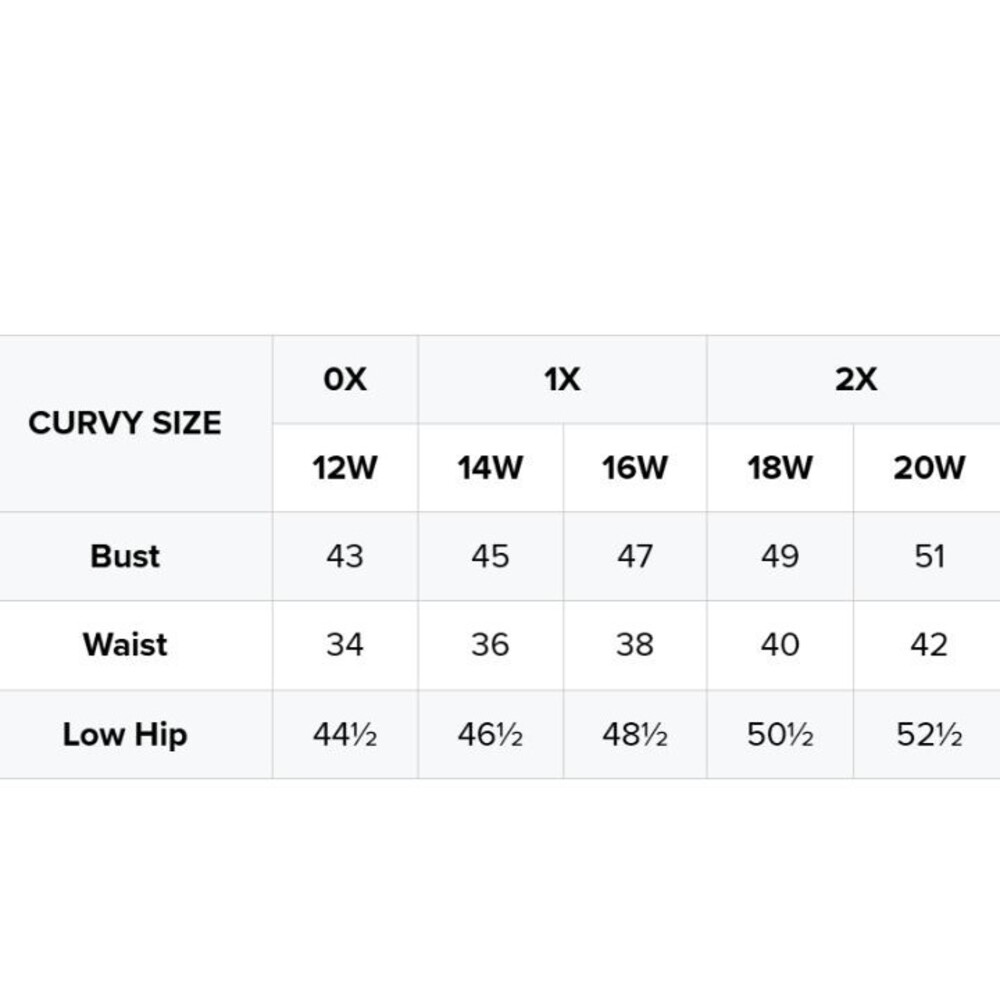Screen dimensions: 1000x1000
Task: Select the Waist row label
Action: click(125, 645)
